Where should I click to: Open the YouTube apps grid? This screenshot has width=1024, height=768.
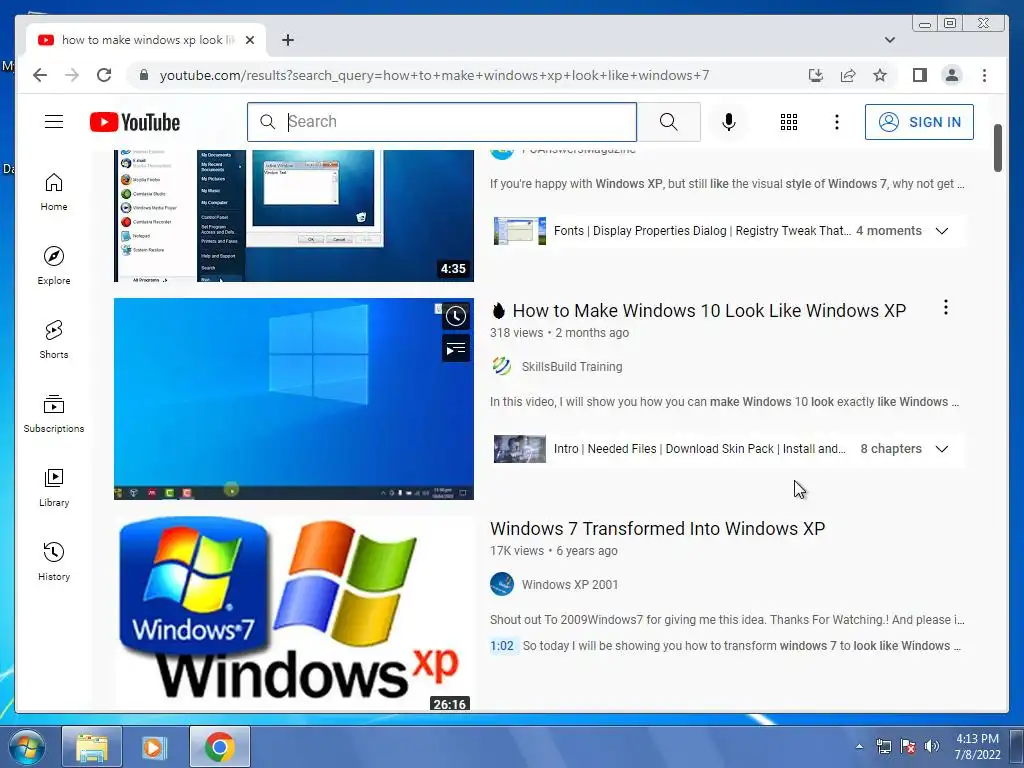pyautogui.click(x=789, y=122)
